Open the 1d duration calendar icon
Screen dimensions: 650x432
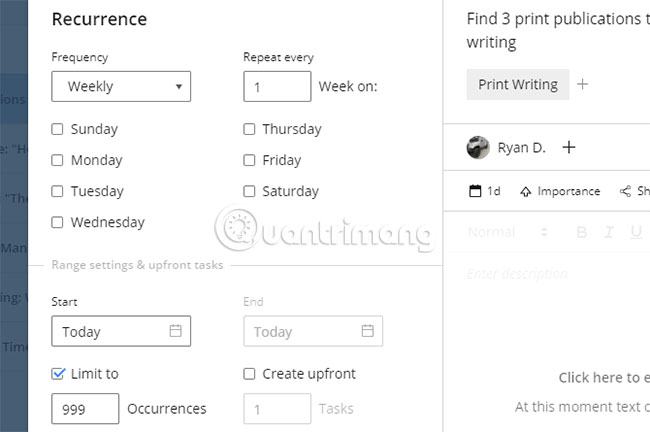[476, 191]
